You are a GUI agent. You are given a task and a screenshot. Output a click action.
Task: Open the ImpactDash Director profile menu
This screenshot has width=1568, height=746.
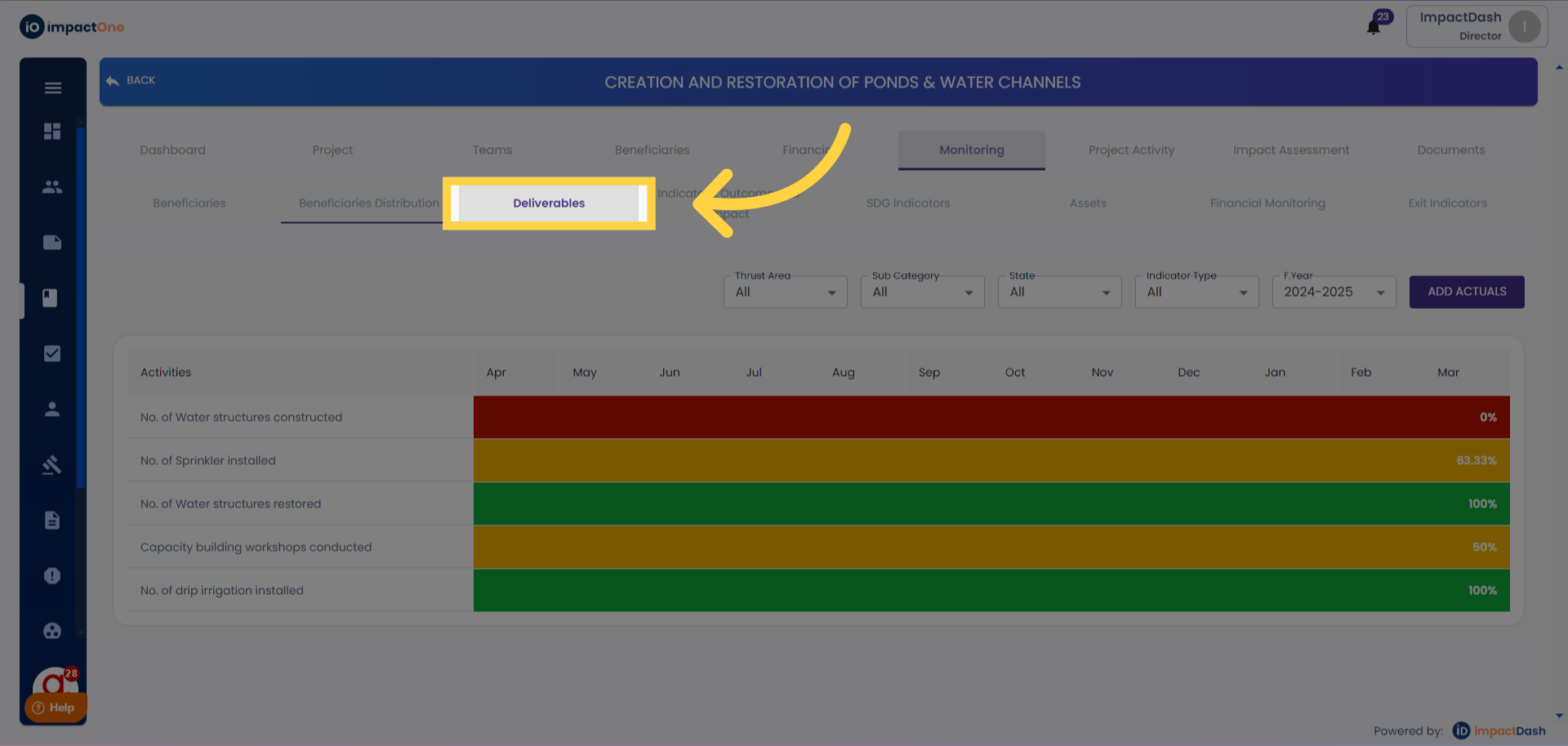pos(1477,26)
